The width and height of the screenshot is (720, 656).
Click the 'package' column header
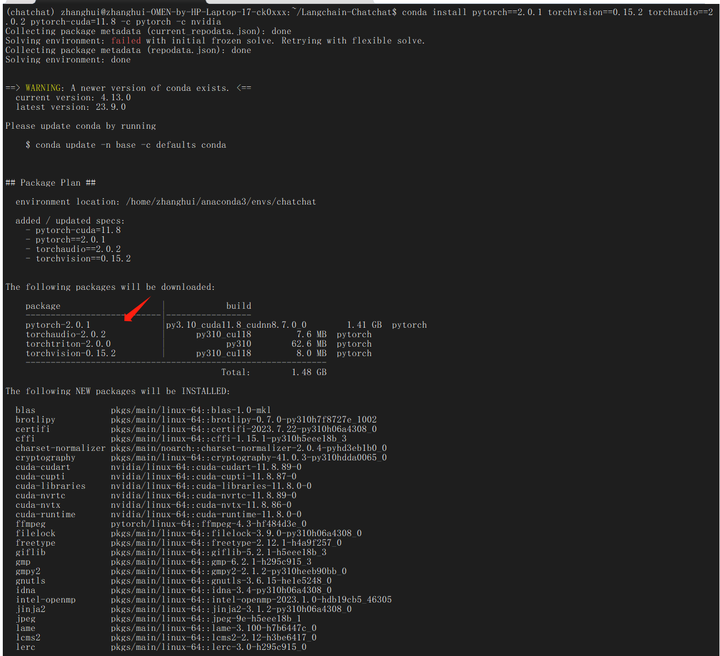pos(43,306)
